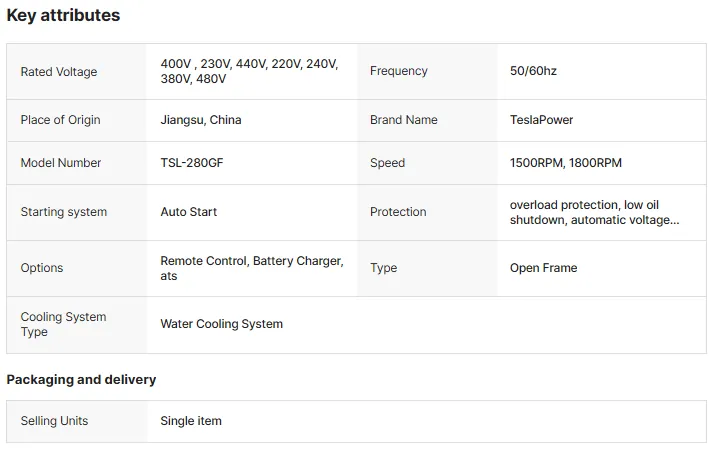This screenshot has height=457, width=712.
Task: Click the 400V, 230V, 440V voltage values
Action: tap(249, 71)
